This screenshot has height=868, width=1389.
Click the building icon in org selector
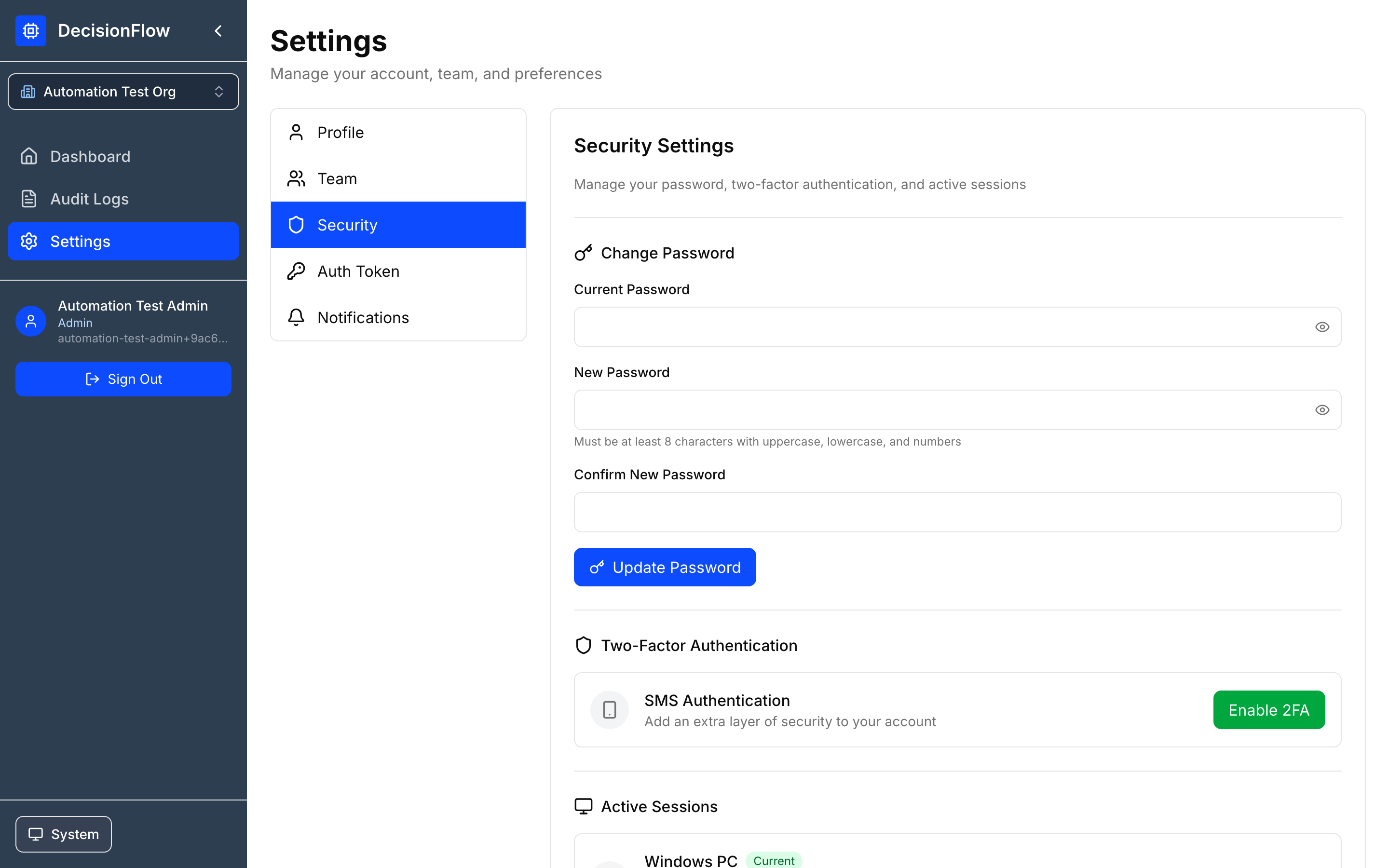[x=28, y=92]
